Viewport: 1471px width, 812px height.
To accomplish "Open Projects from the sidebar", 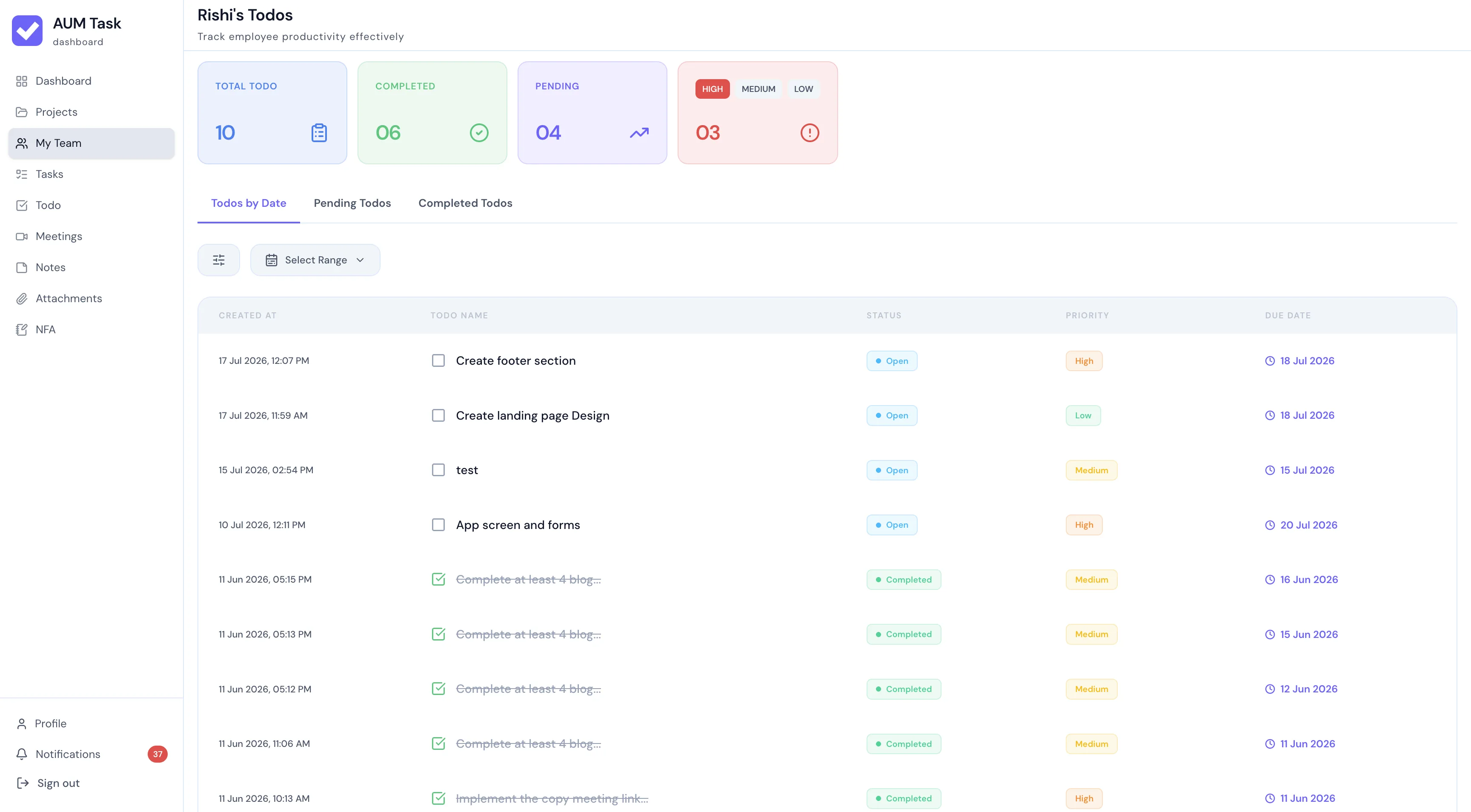I will point(92,112).
